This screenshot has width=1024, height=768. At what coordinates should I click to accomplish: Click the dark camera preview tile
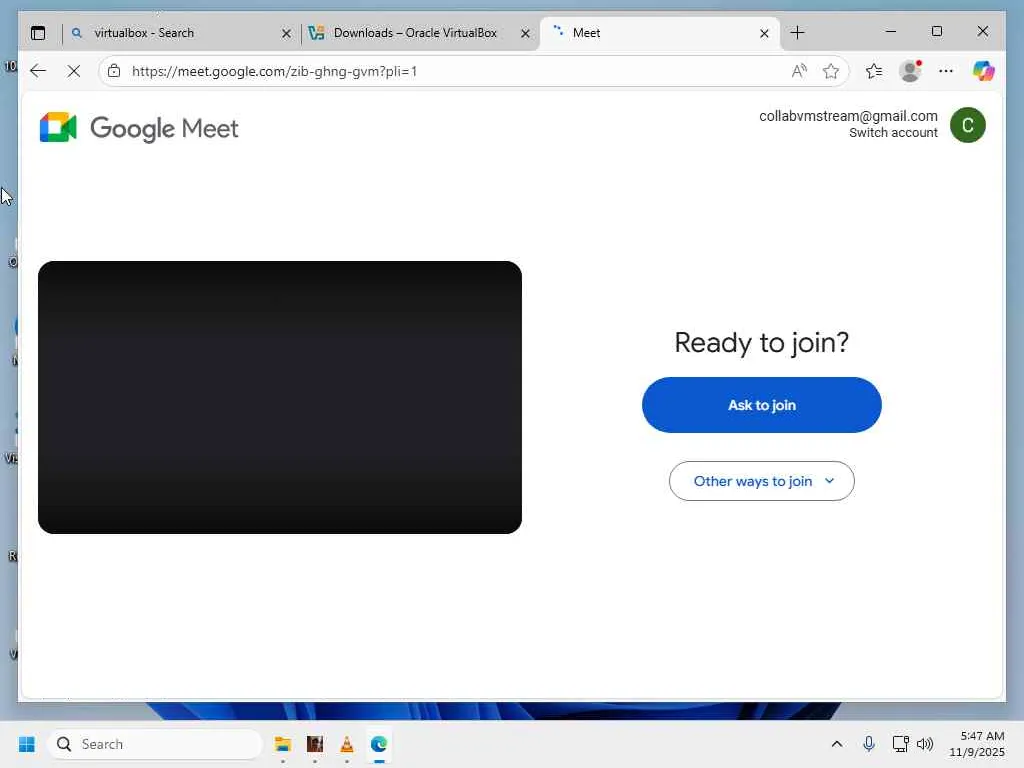[x=280, y=397]
